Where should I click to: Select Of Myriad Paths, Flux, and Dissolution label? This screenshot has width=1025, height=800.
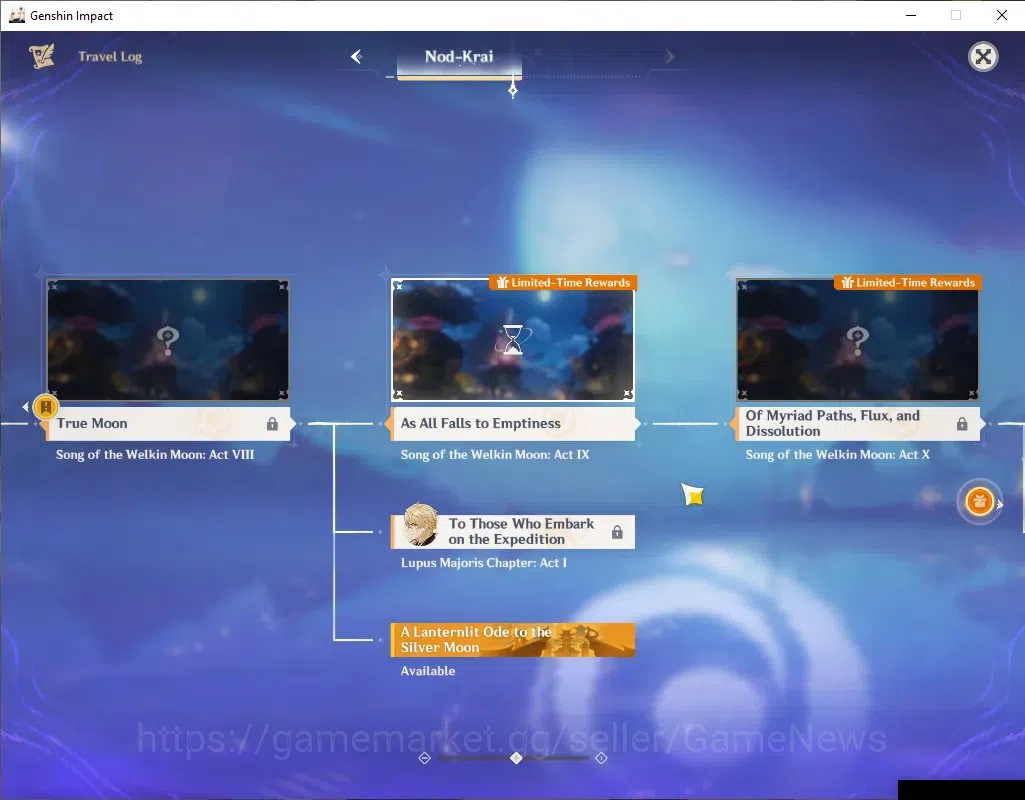[x=858, y=424]
